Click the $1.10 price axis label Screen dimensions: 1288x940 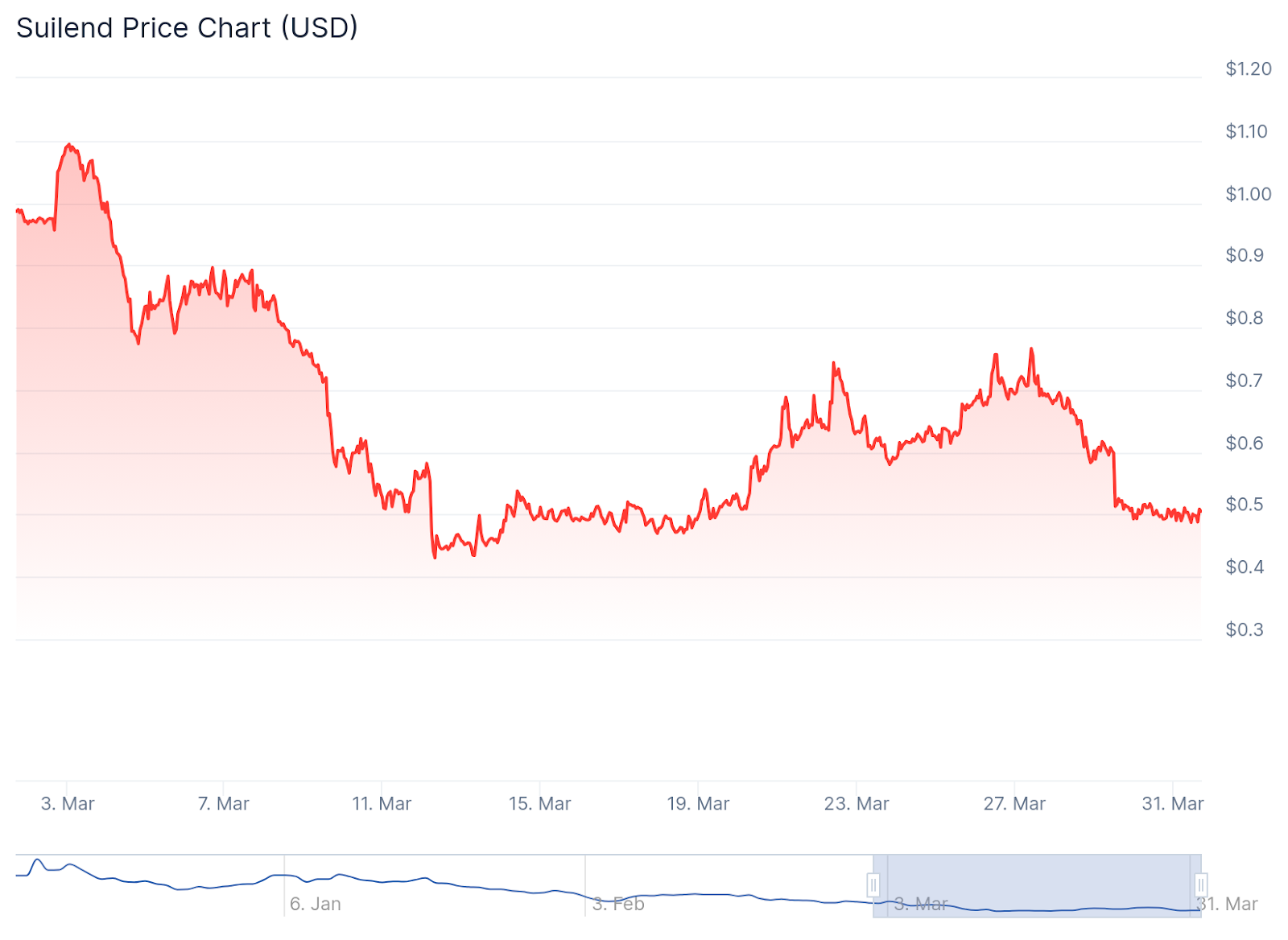point(1246,131)
